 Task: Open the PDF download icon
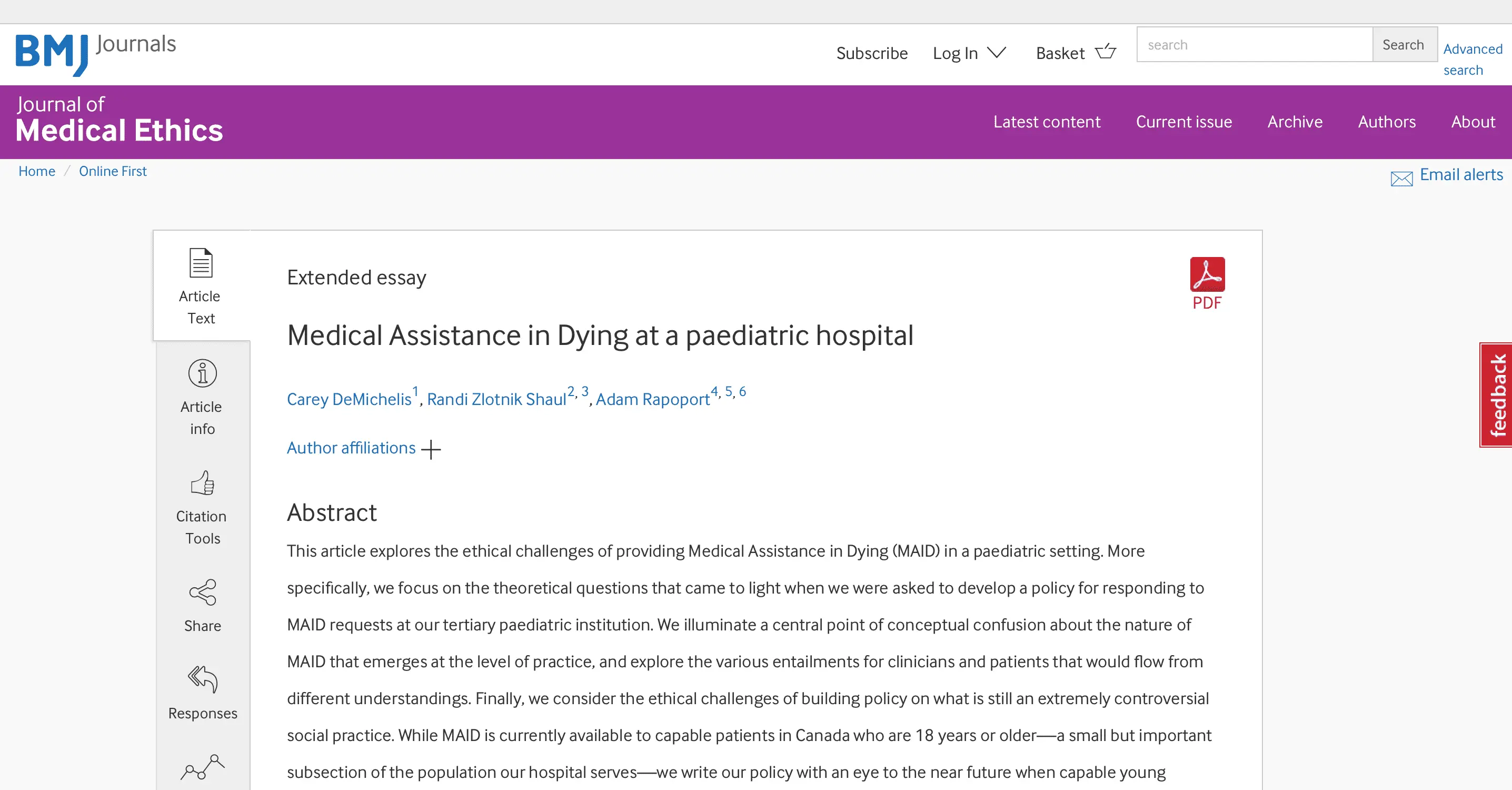click(1207, 274)
